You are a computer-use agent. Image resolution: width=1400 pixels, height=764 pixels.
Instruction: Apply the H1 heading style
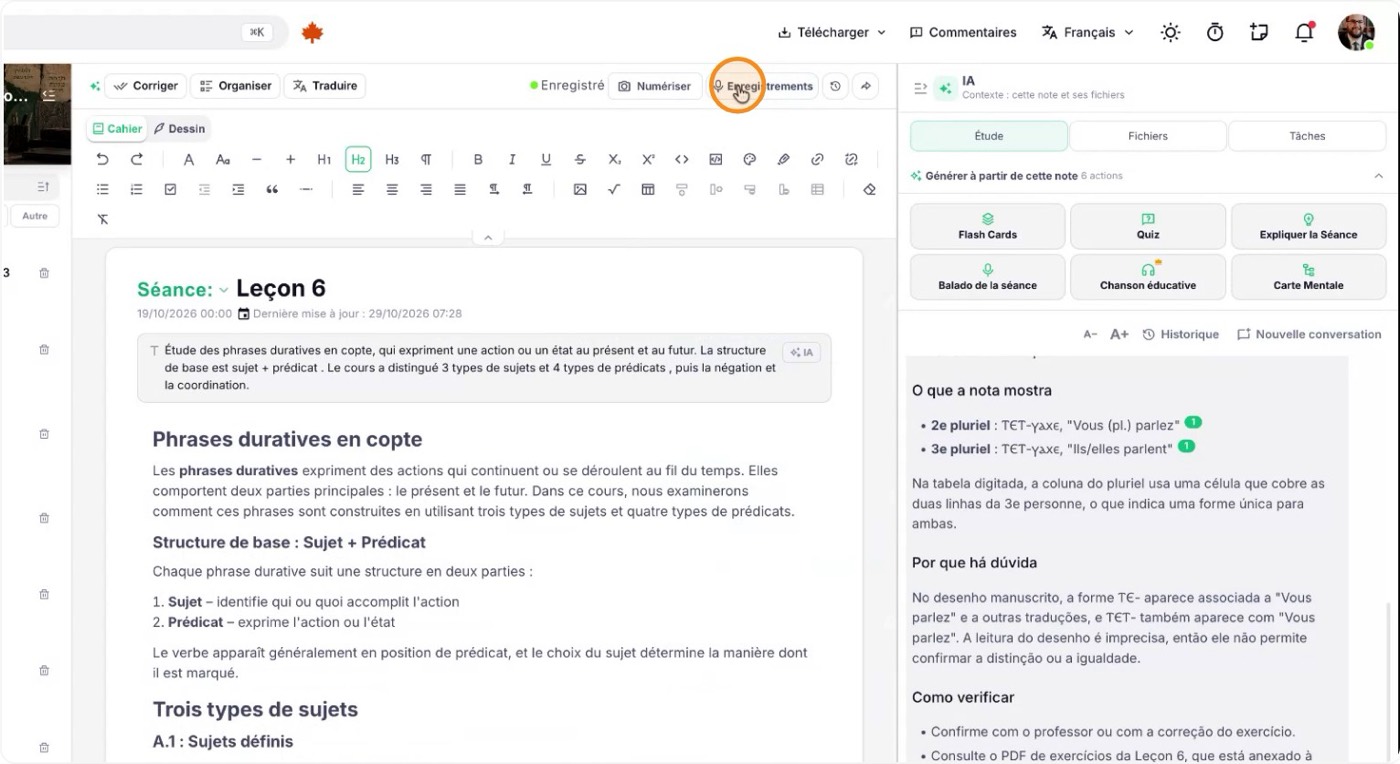point(324,159)
